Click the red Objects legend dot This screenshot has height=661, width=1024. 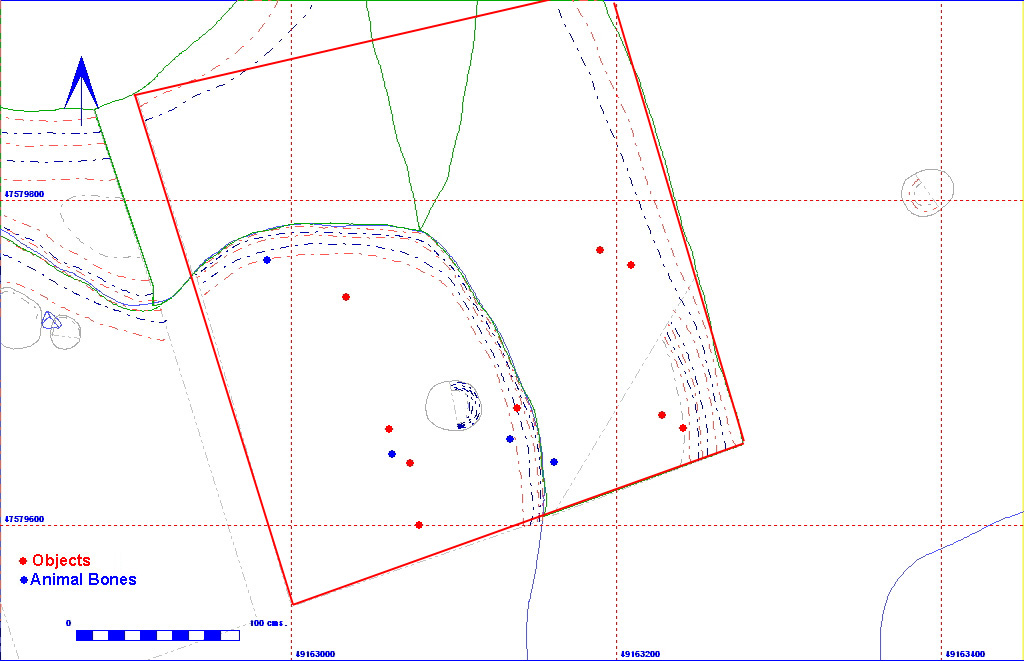point(22,561)
